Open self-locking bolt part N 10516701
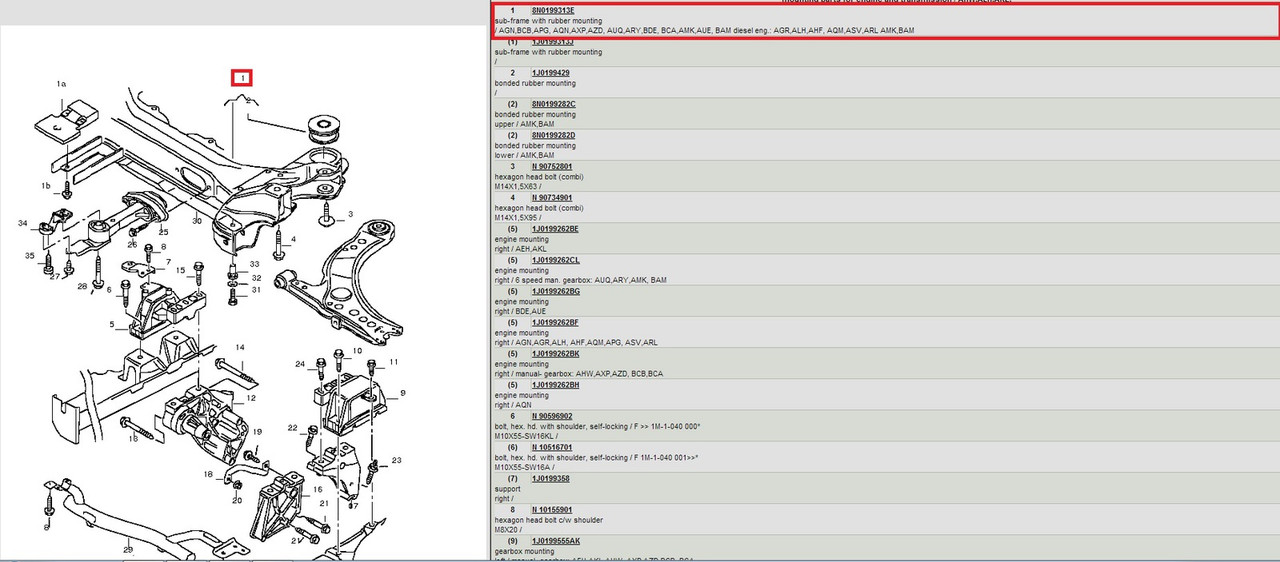The image size is (1280, 562). tap(552, 447)
